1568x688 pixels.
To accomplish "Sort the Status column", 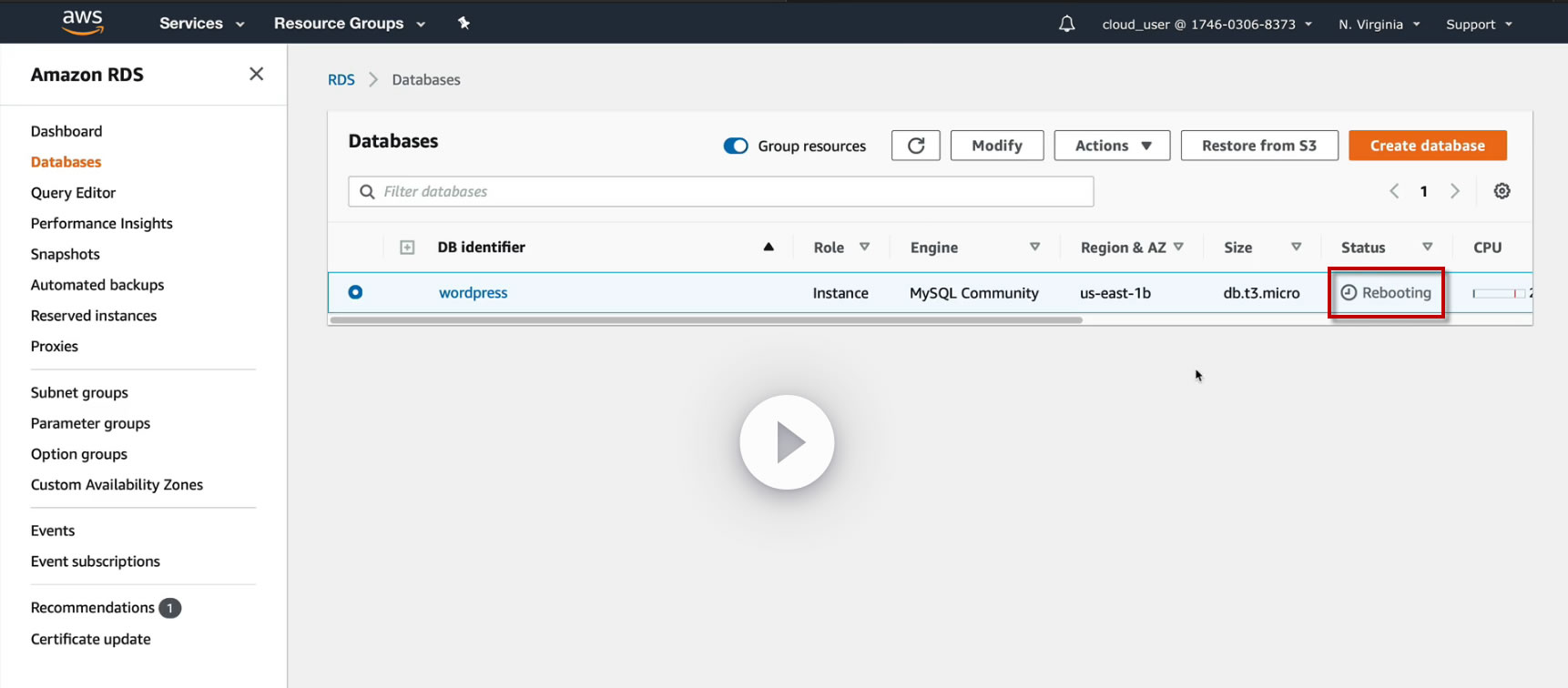I will [x=1427, y=247].
